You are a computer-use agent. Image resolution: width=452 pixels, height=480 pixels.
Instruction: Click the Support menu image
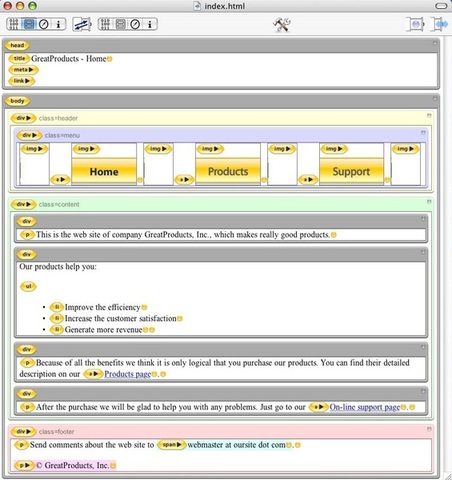coord(351,172)
